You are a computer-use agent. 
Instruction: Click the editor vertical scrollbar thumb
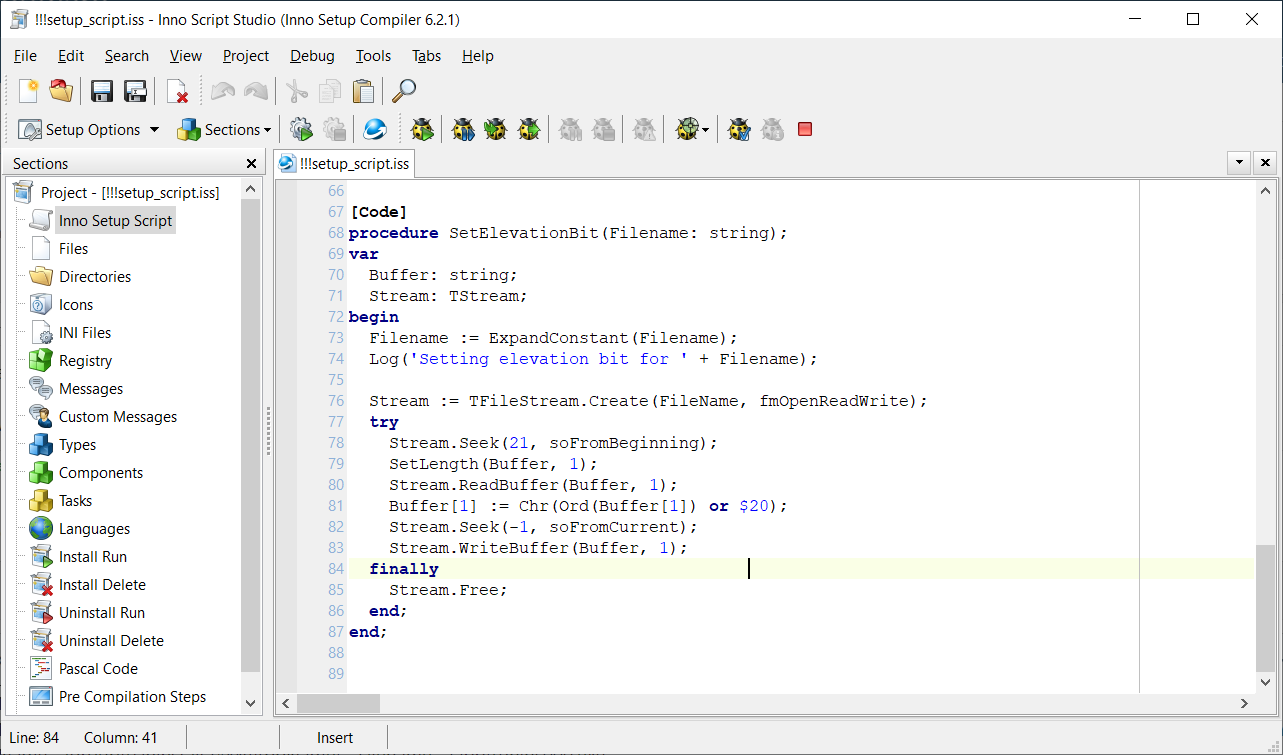click(x=1265, y=608)
